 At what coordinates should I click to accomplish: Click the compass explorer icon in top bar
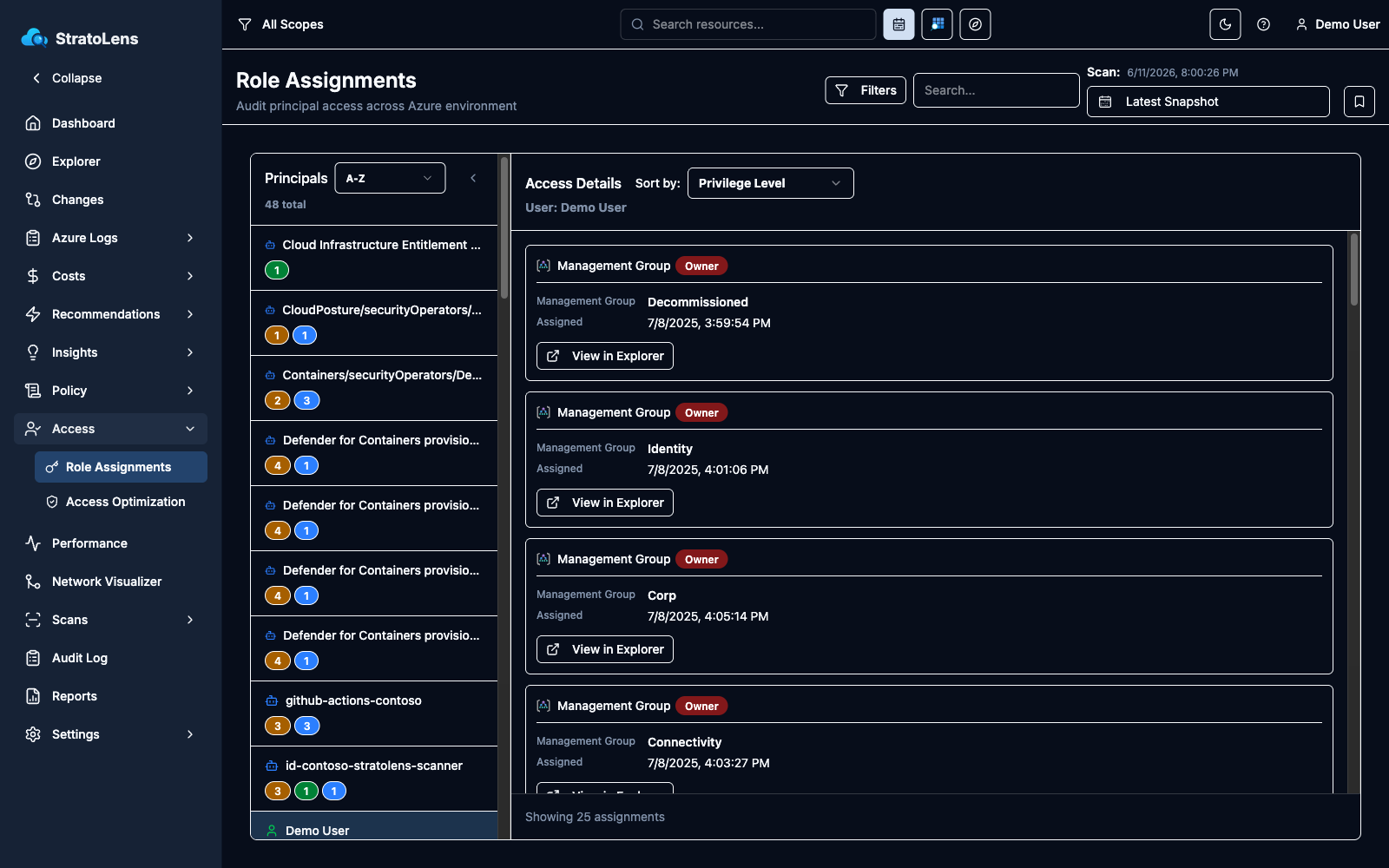coord(975,24)
